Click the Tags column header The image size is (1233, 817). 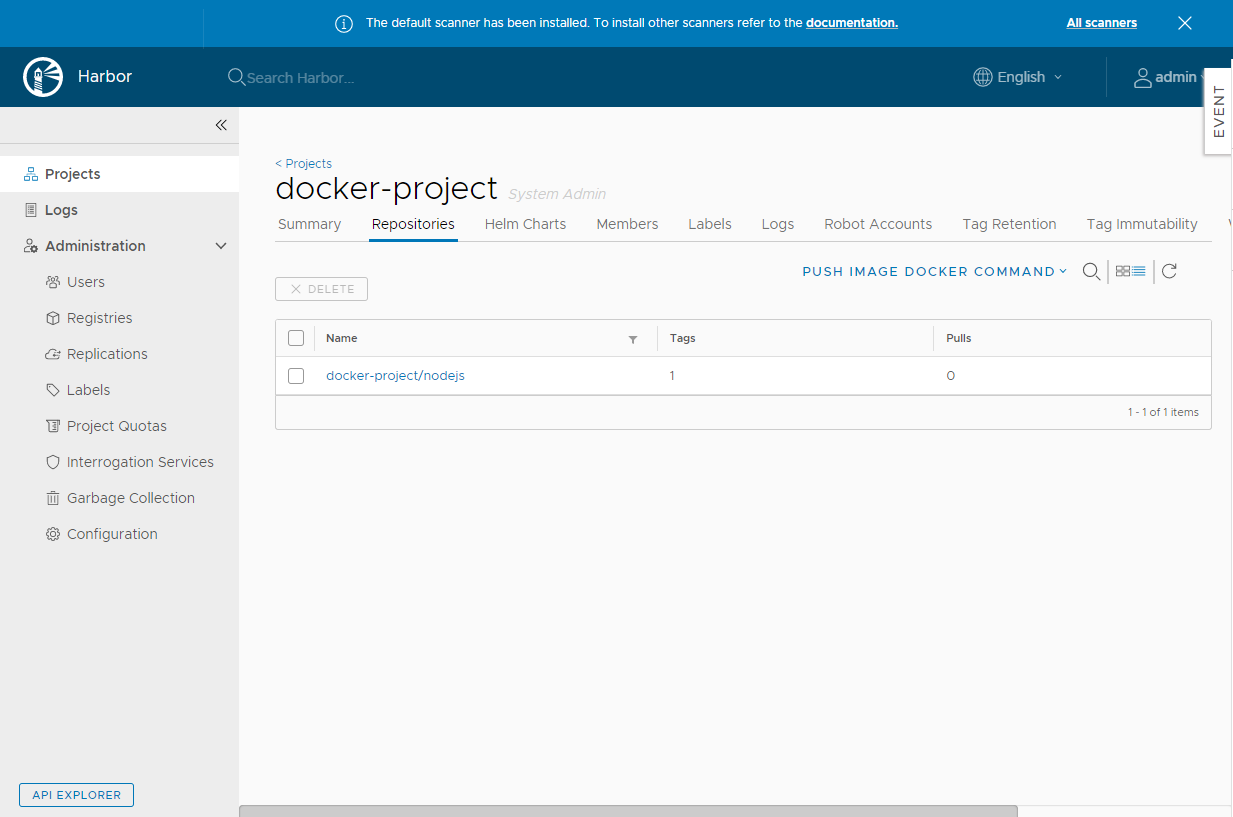[683, 338]
